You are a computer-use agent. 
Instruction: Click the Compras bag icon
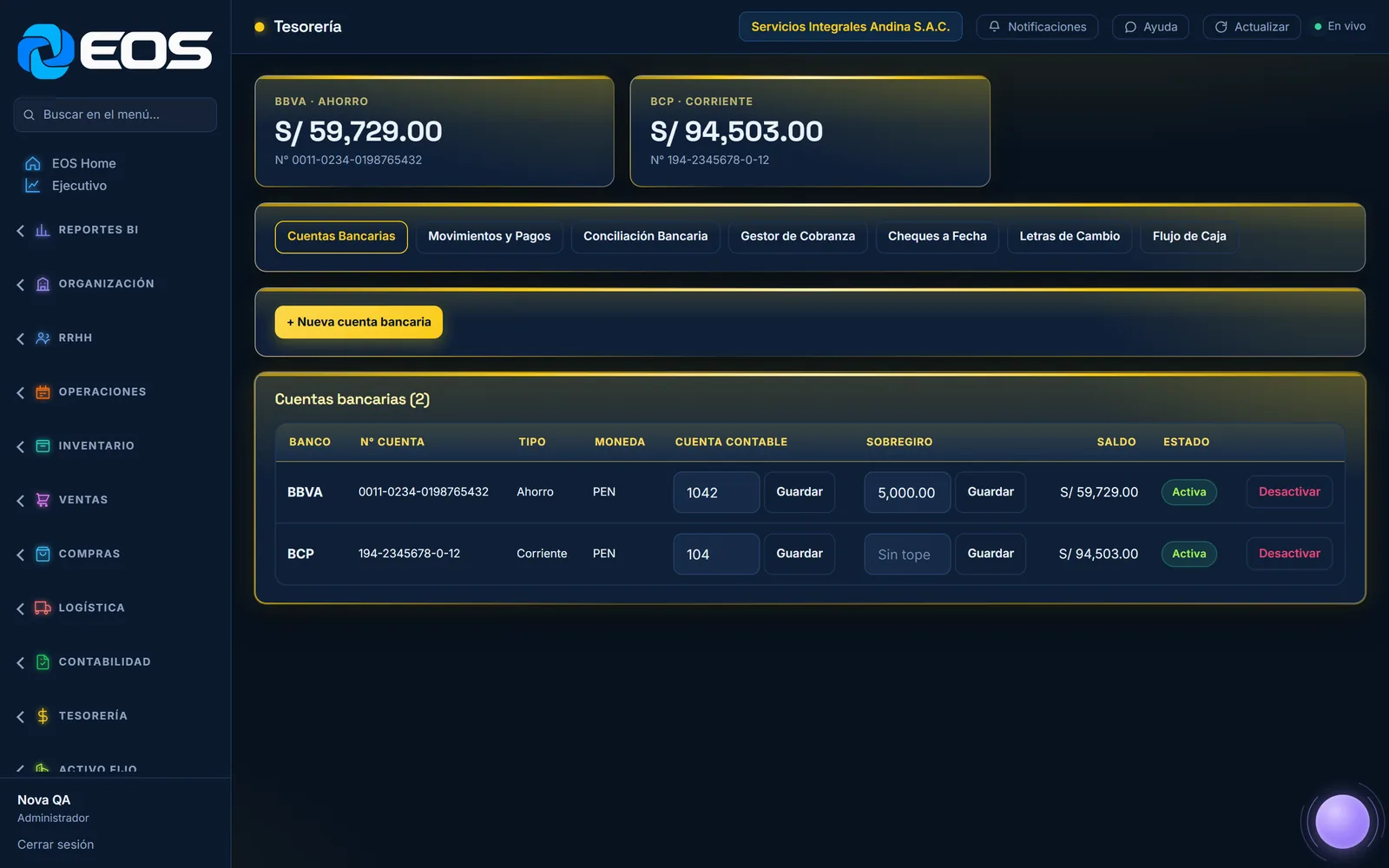[x=43, y=554]
